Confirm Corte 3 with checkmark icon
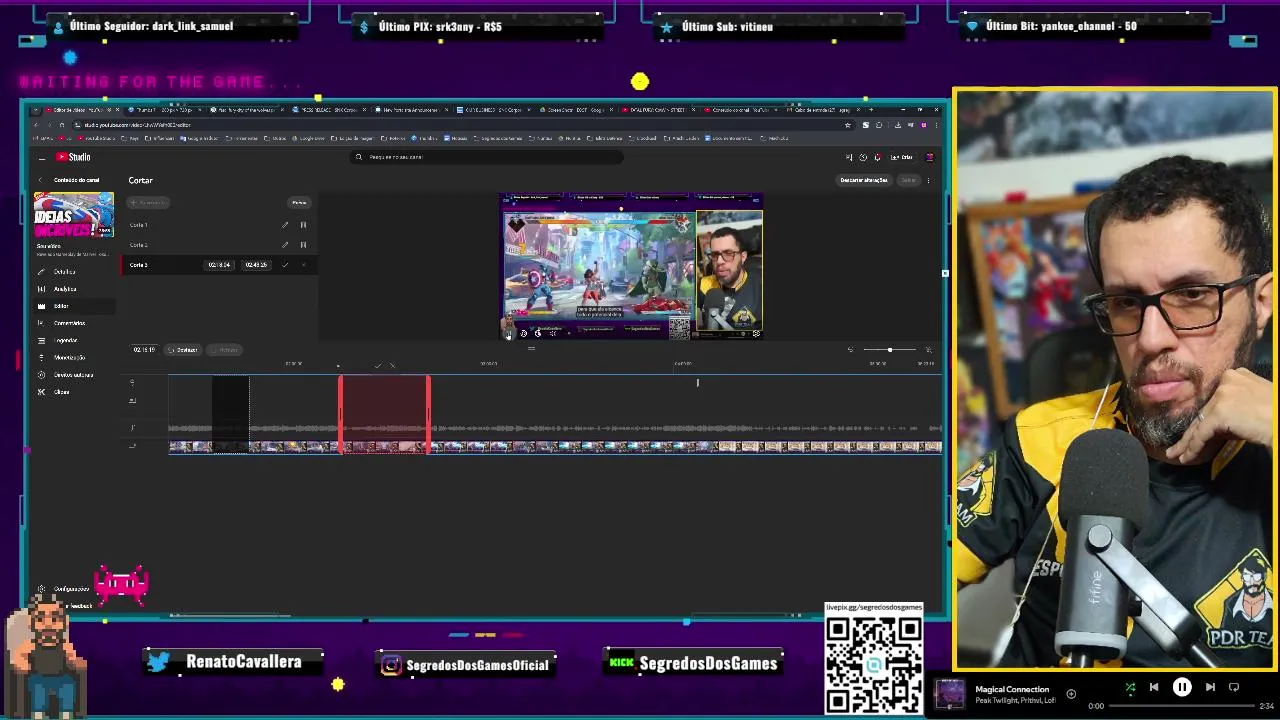This screenshot has width=1280, height=720. (285, 265)
